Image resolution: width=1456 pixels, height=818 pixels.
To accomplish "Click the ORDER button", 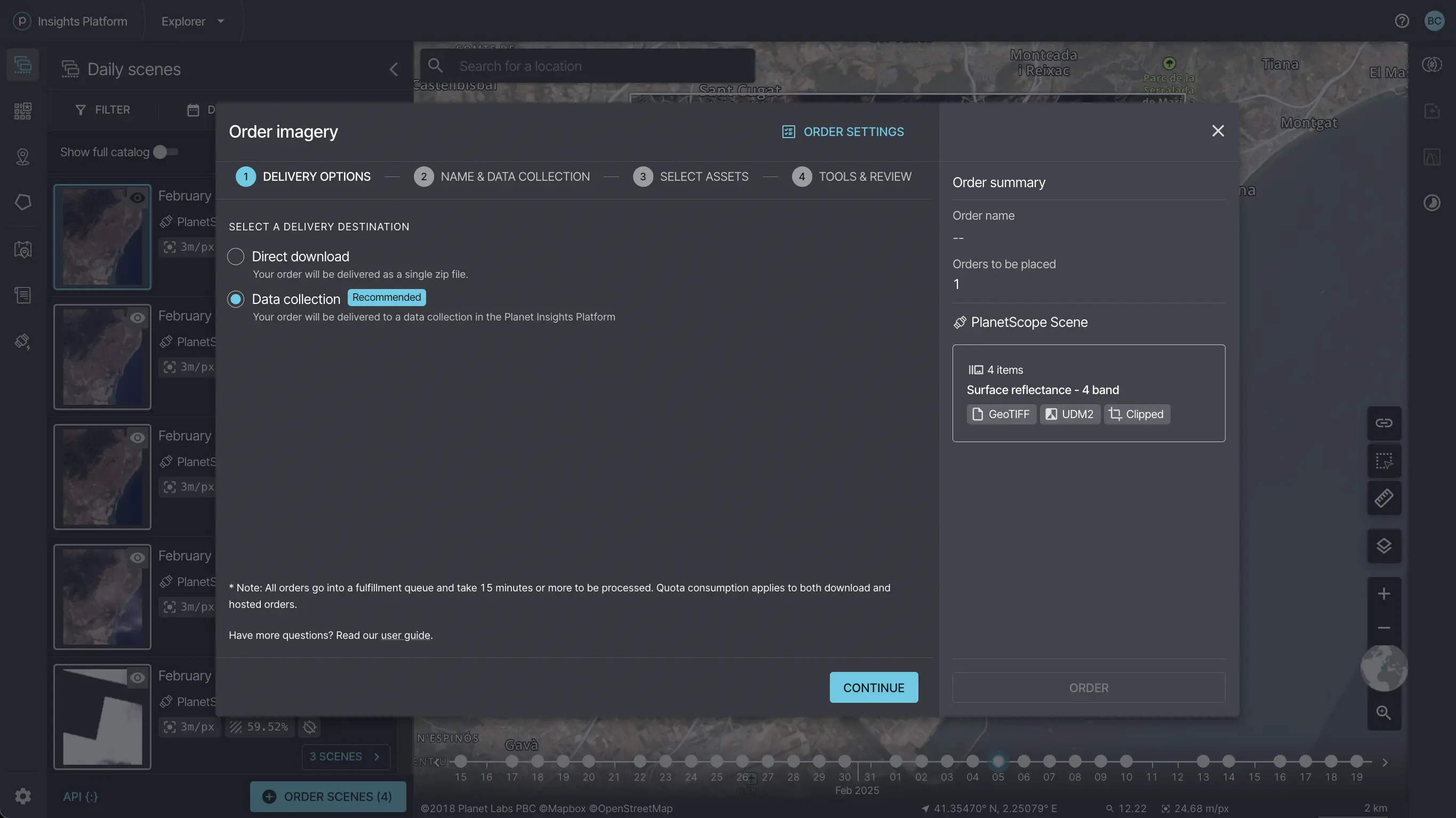I will click(1089, 687).
